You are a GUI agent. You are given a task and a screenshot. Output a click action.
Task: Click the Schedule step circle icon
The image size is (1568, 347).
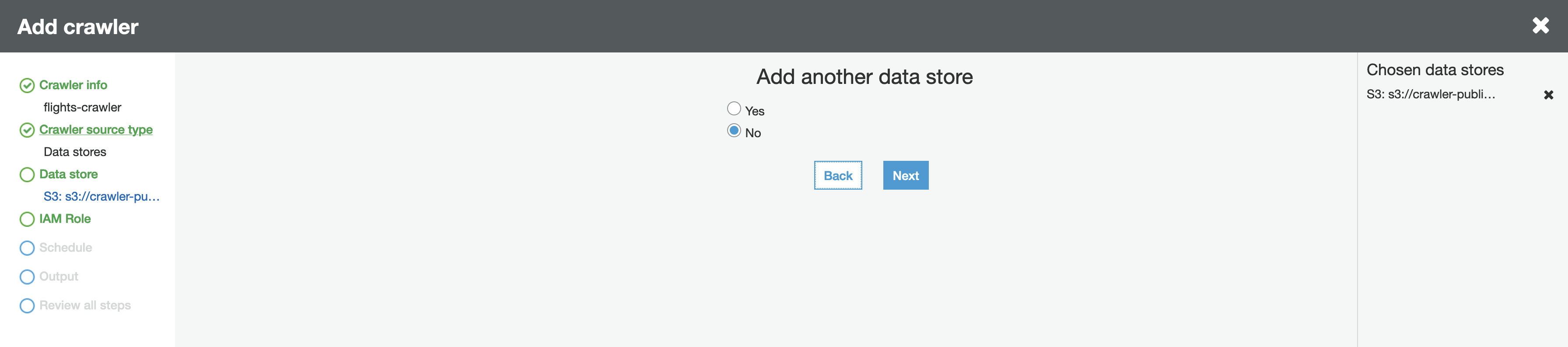click(27, 248)
